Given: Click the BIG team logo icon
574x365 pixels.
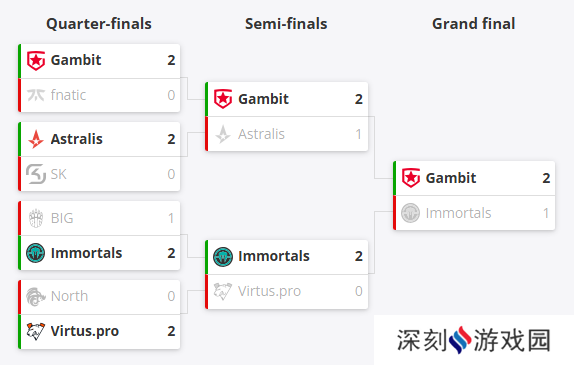Looking at the screenshot, I should (x=36, y=218).
